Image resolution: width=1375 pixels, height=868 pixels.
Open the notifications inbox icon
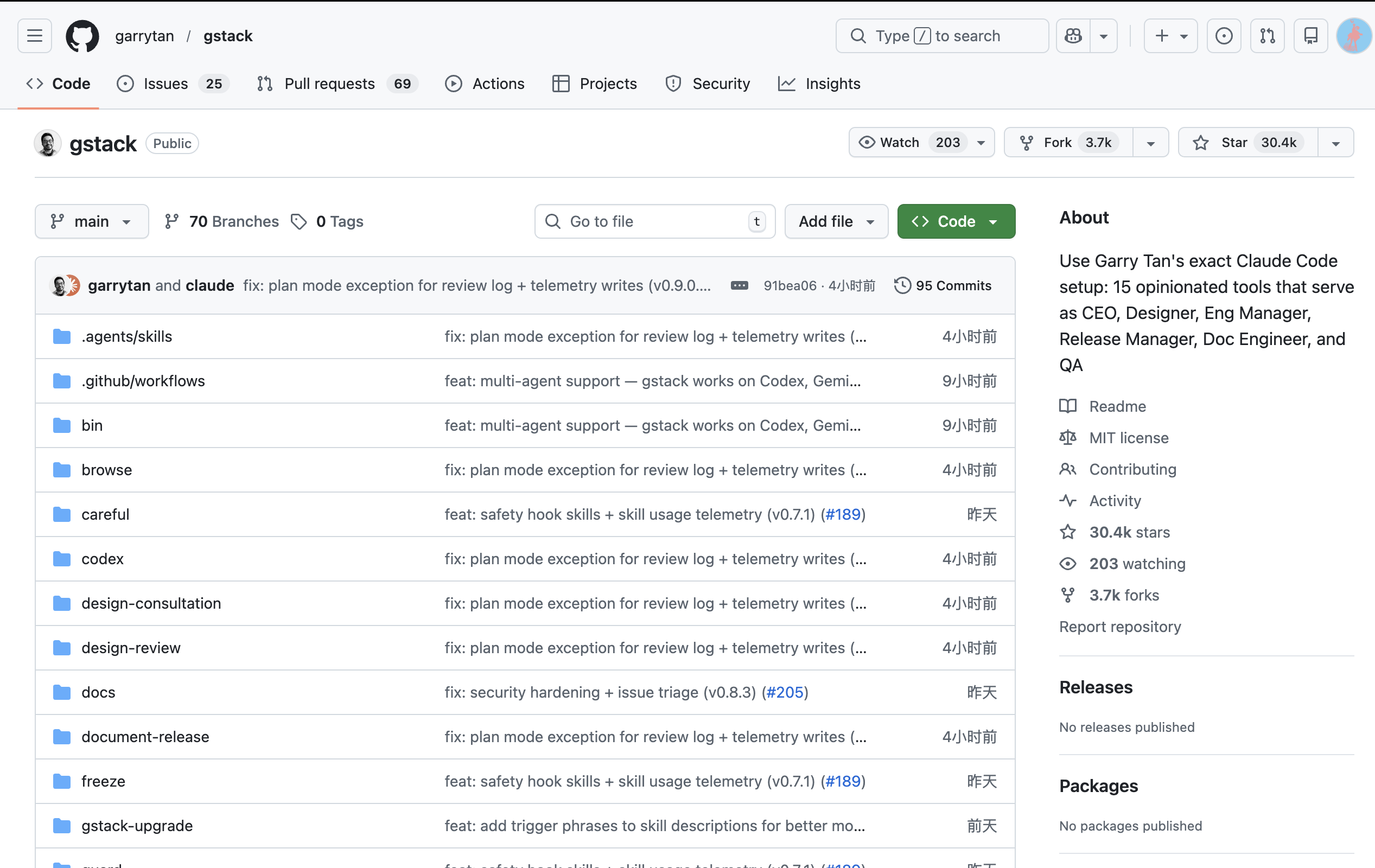pos(1310,36)
